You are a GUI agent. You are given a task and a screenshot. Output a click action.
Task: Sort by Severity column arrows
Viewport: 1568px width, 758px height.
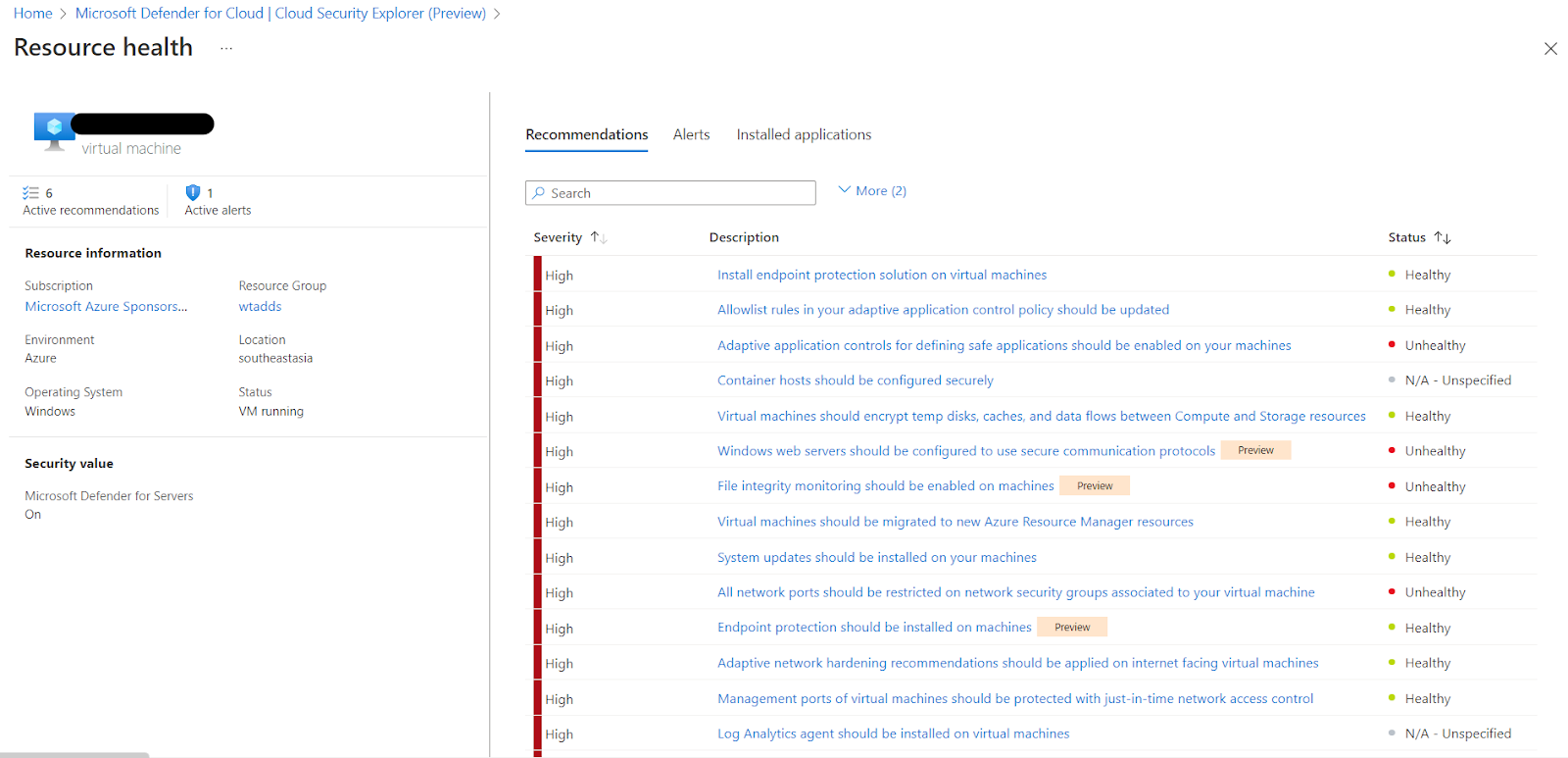coord(599,237)
